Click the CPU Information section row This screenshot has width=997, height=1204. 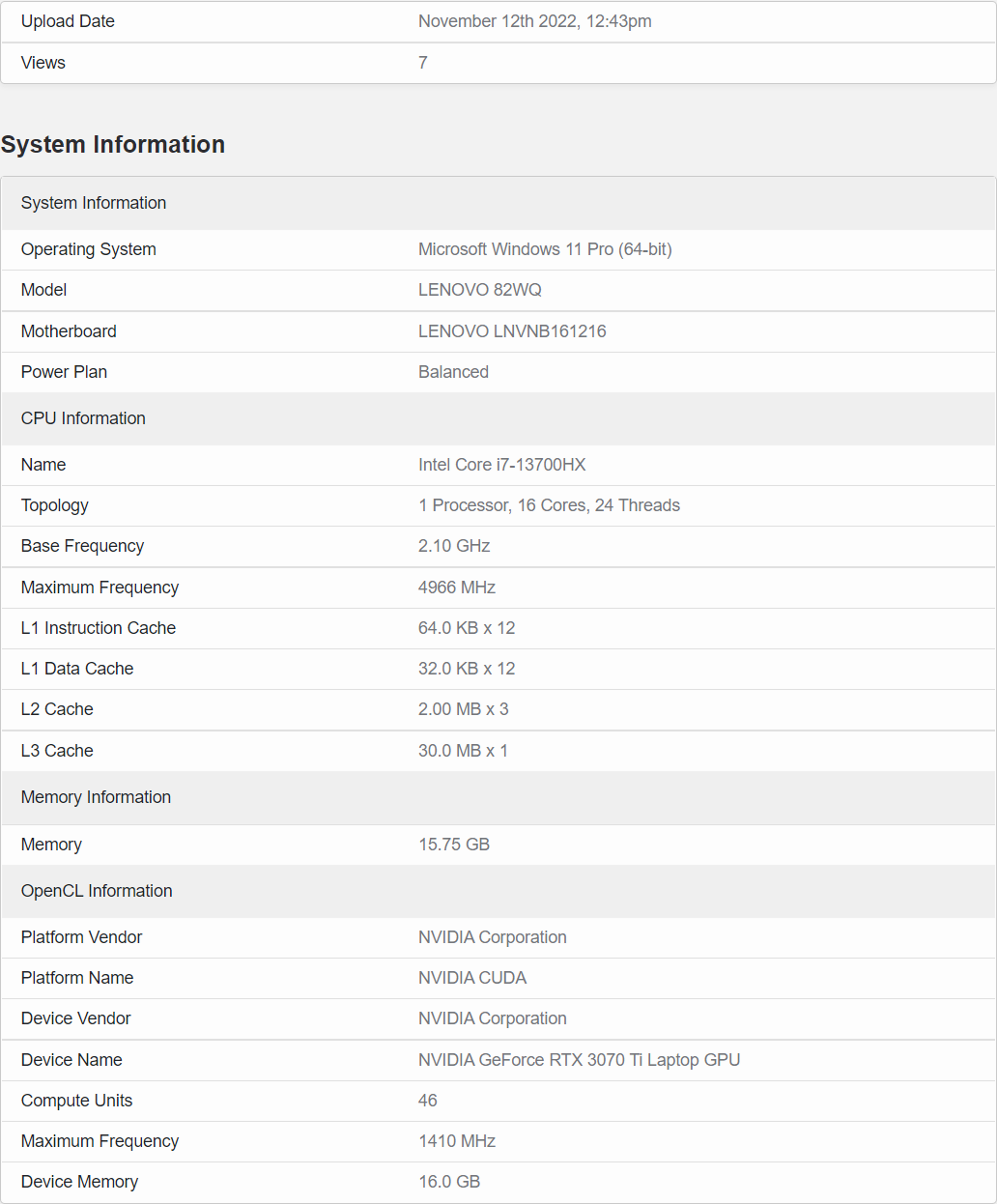[83, 417]
